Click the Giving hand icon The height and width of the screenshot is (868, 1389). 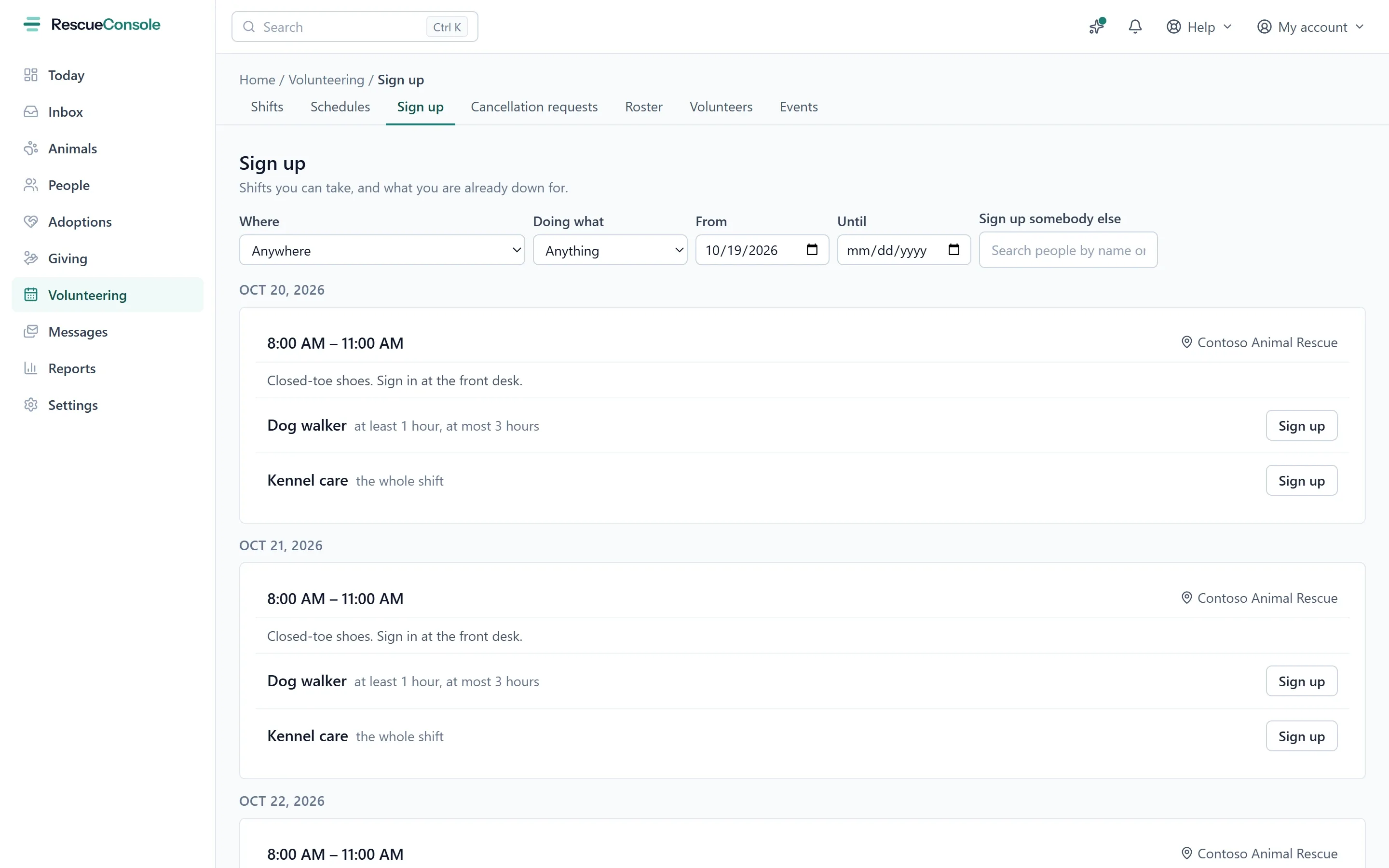[x=31, y=258]
